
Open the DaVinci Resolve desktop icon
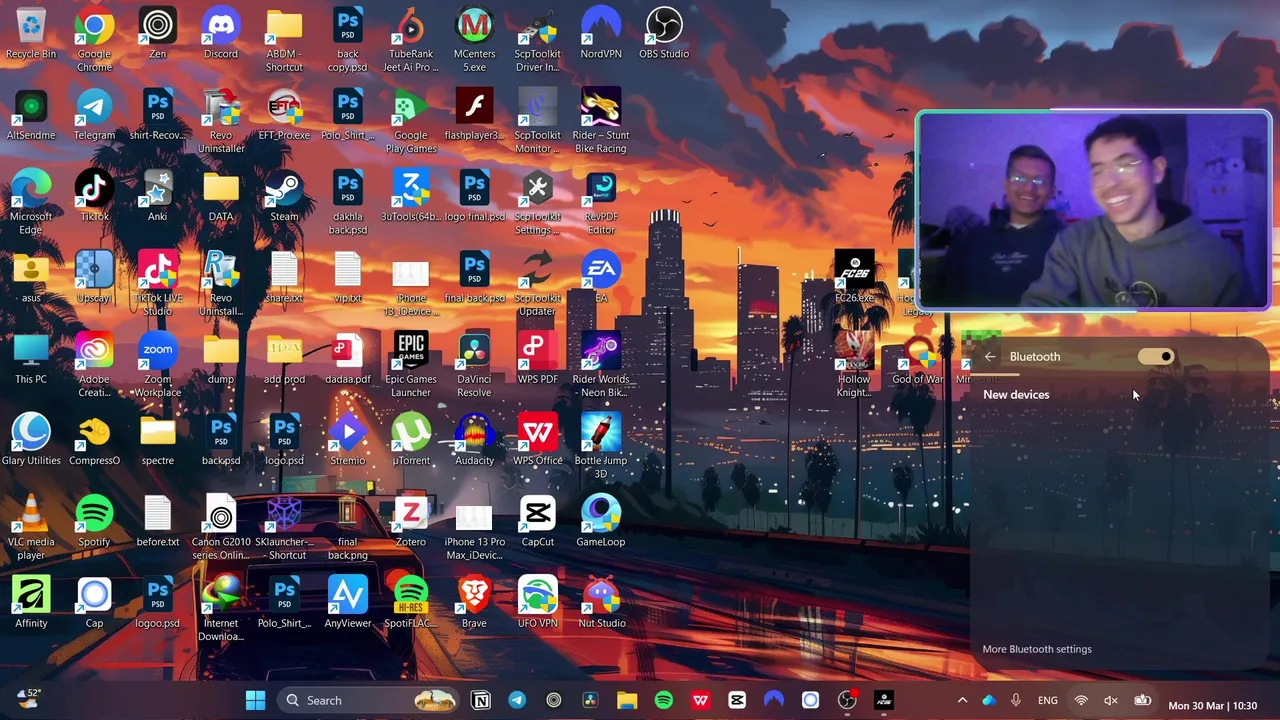pyautogui.click(x=474, y=365)
